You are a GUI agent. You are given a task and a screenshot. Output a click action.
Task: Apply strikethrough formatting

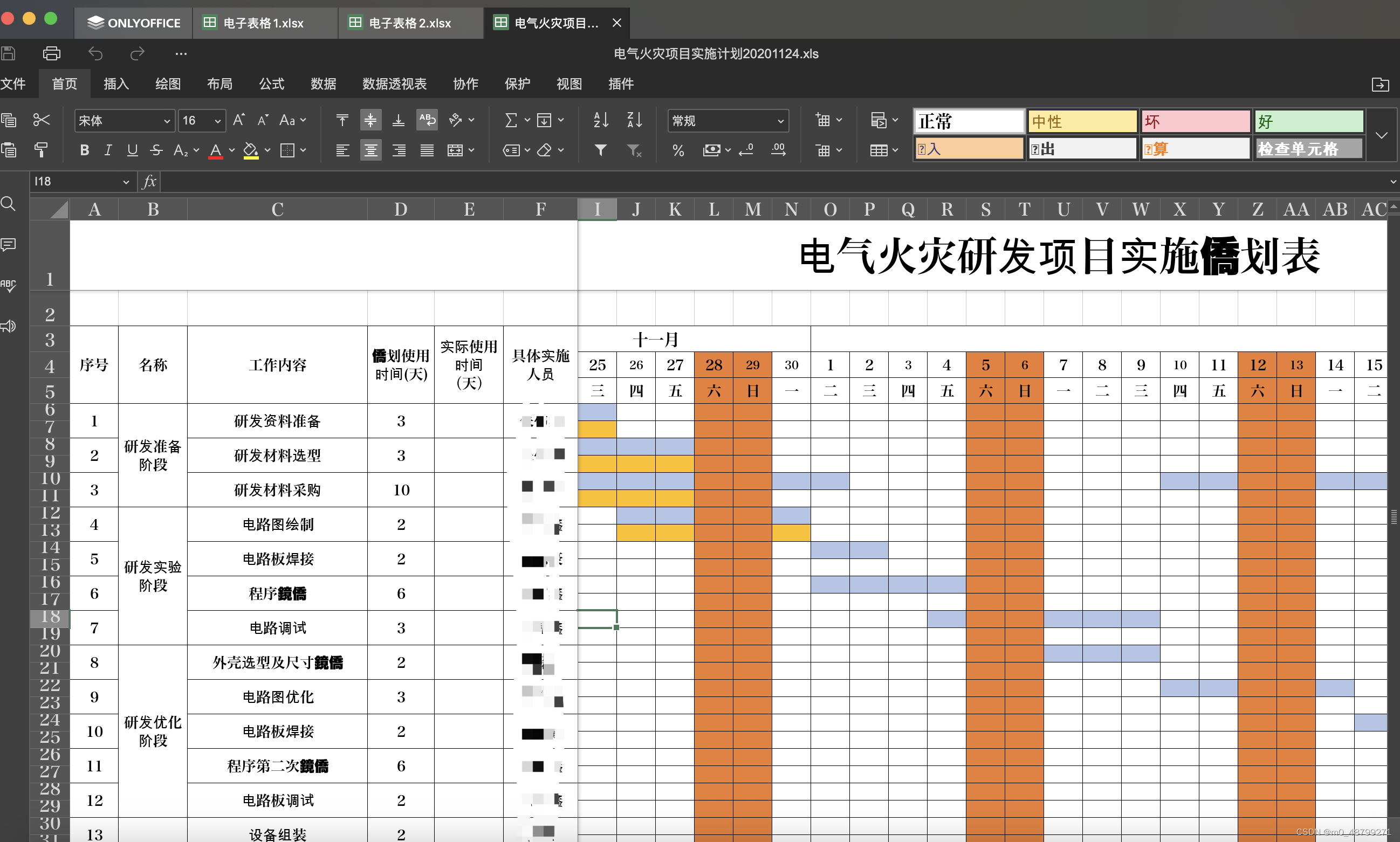(156, 150)
